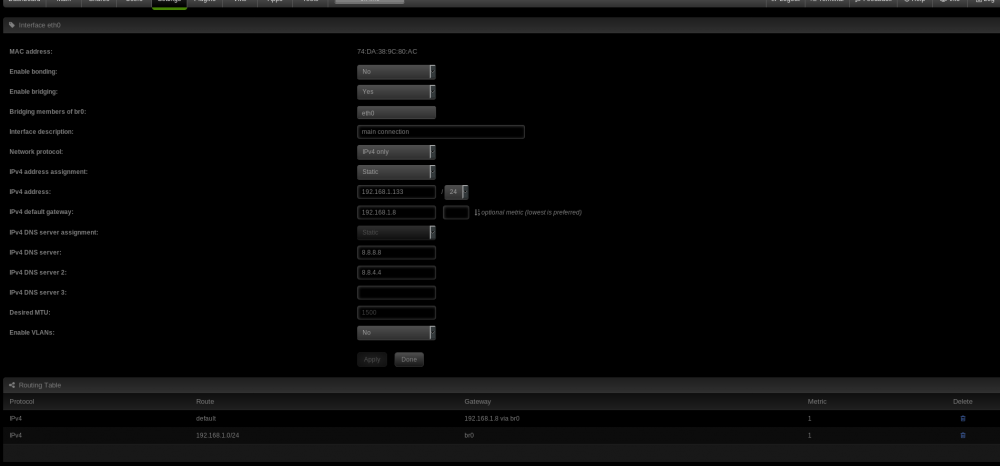Click the 'optional metric (lowest is preferred)' hint
This screenshot has height=466, width=1000.
tap(531, 212)
